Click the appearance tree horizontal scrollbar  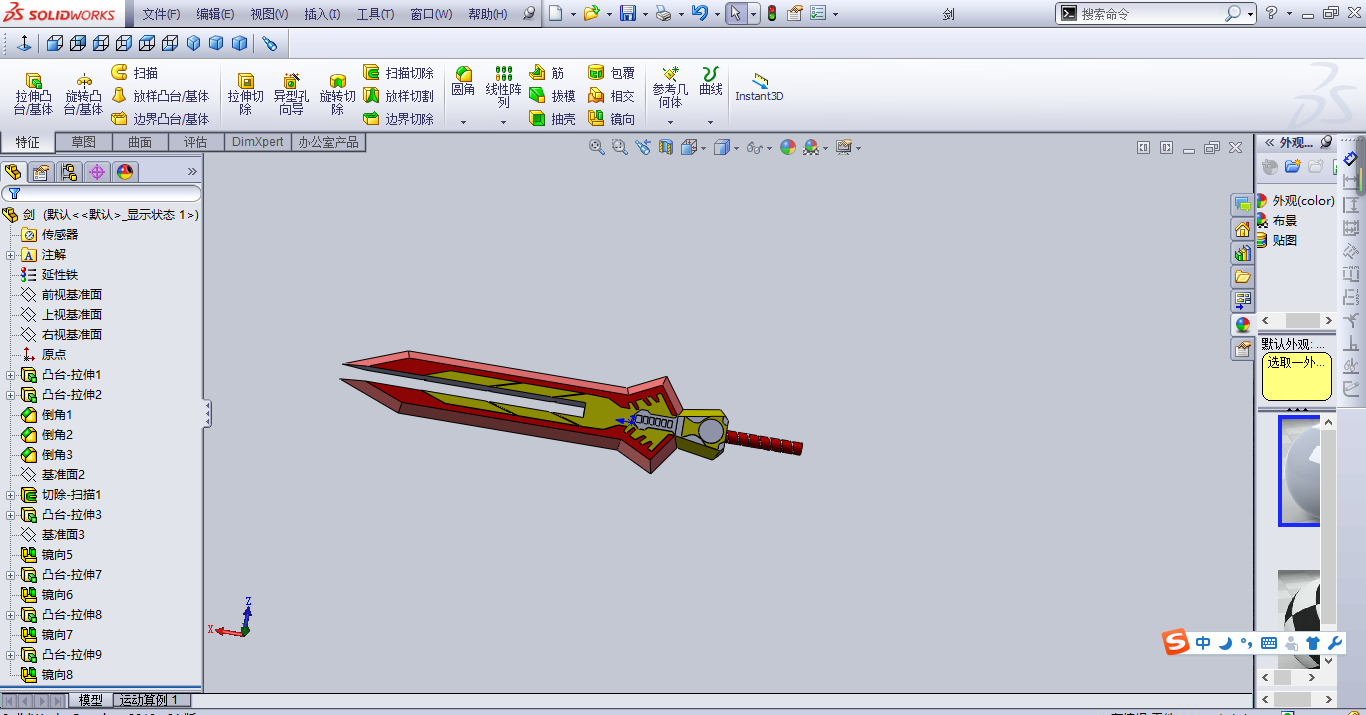pos(1297,321)
